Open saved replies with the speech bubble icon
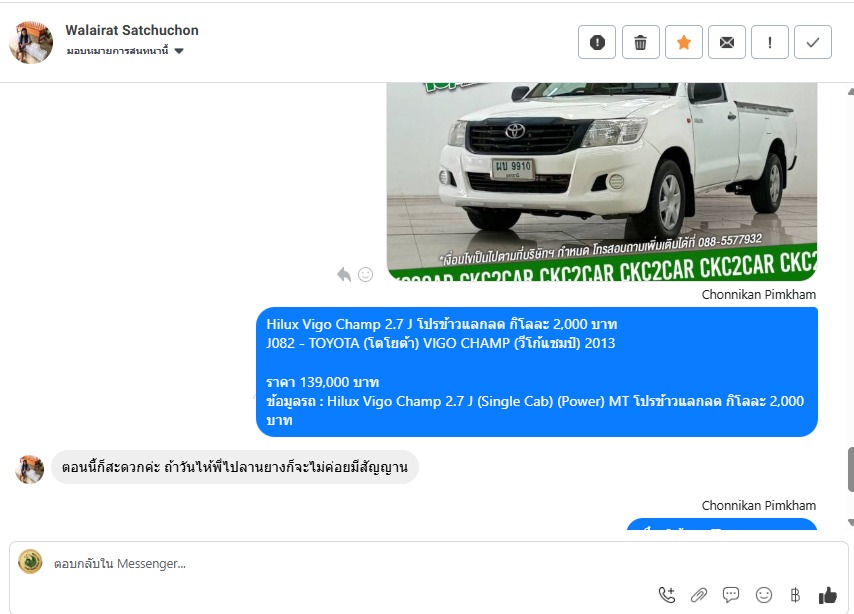Image resolution: width=854 pixels, height=614 pixels. click(731, 594)
